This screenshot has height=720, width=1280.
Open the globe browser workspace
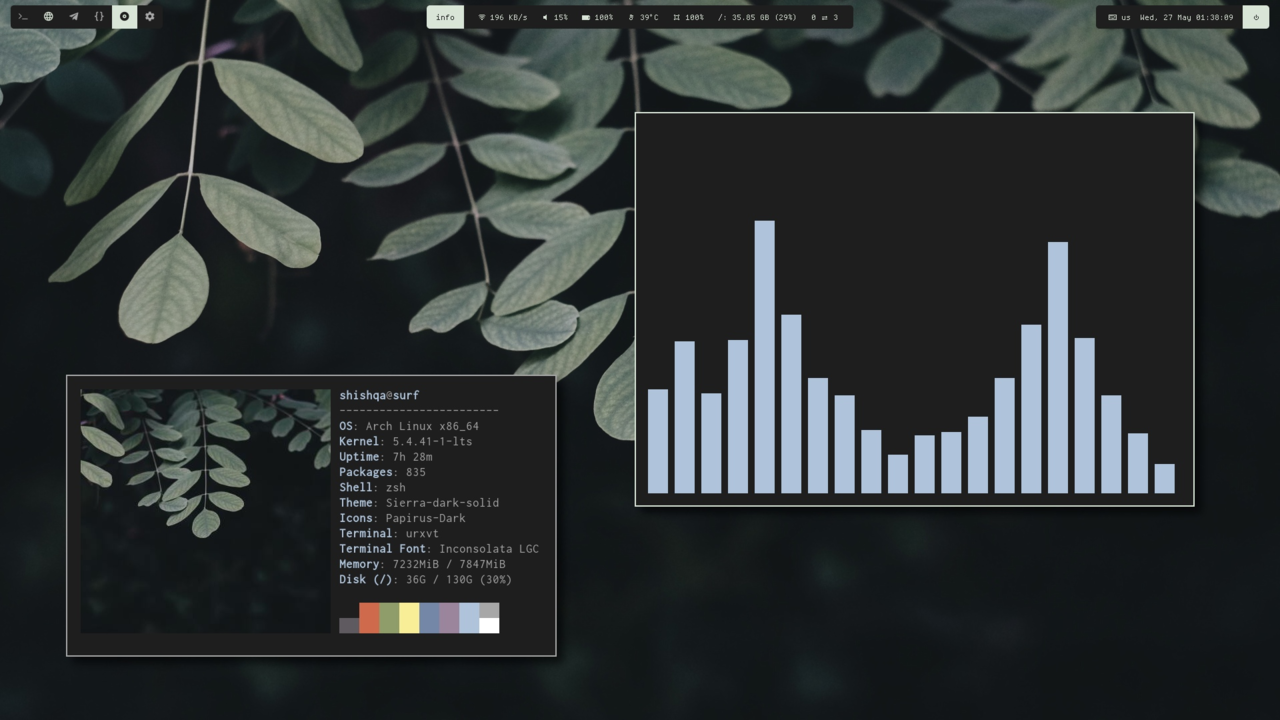click(x=48, y=17)
